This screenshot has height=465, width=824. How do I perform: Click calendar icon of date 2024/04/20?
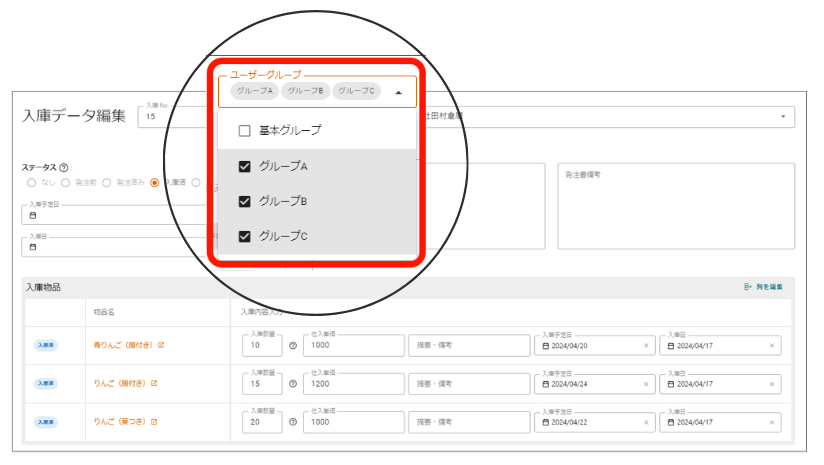click(x=545, y=346)
